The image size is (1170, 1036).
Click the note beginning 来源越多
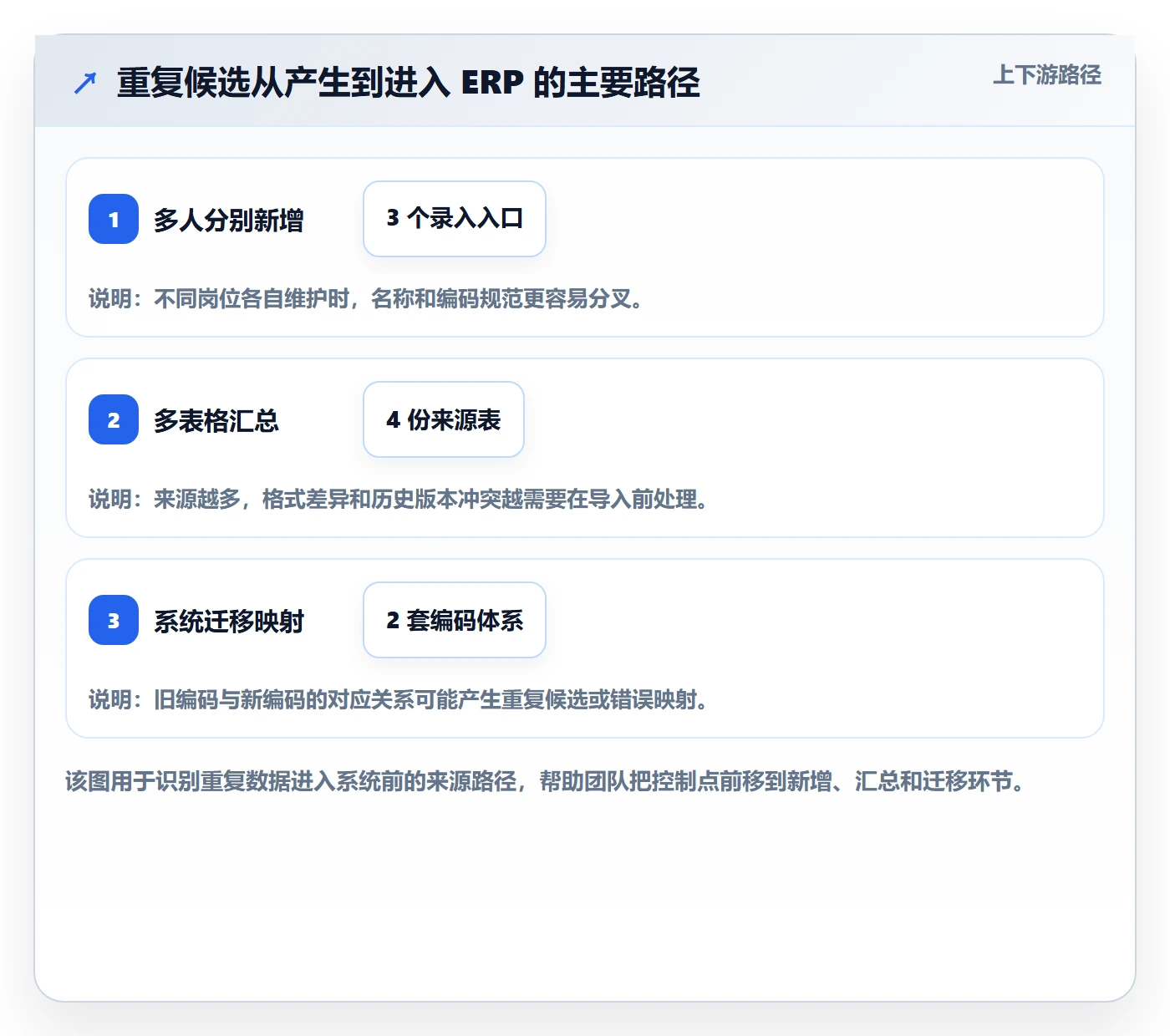point(399,499)
